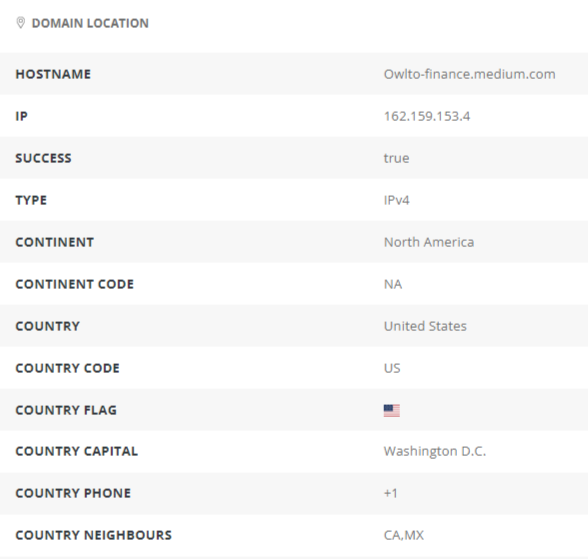Click the COUNTRY NEIGHBOURS label
Image resolution: width=588 pixels, height=559 pixels.
click(93, 535)
